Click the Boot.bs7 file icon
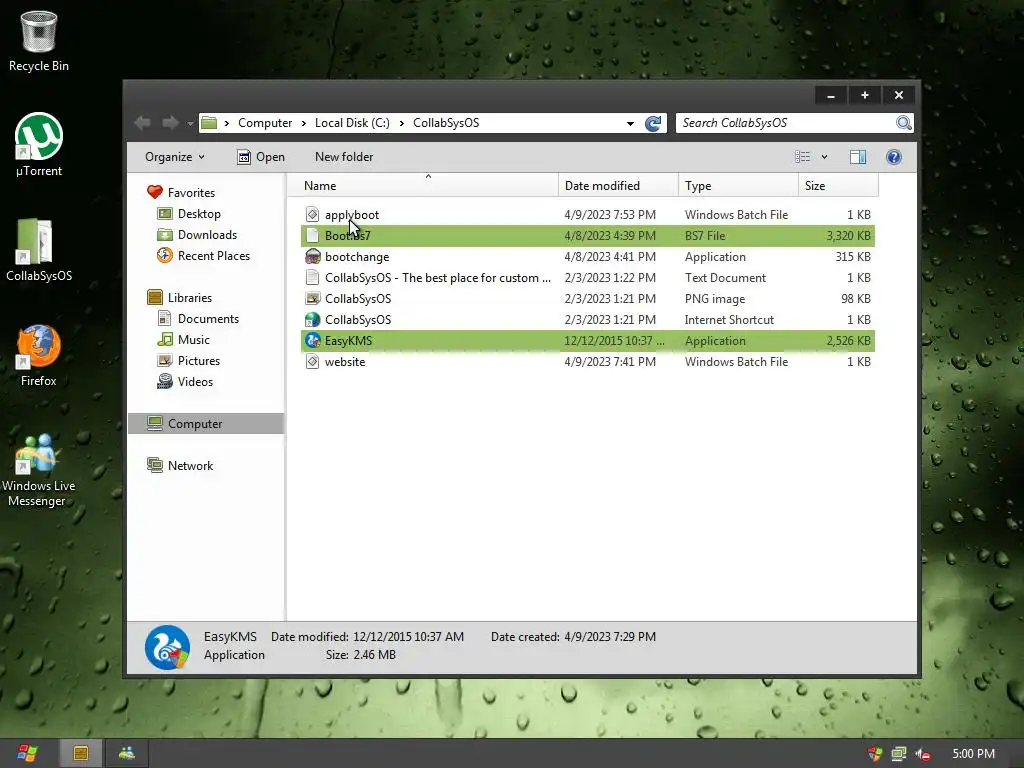This screenshot has width=1024, height=768. [313, 236]
